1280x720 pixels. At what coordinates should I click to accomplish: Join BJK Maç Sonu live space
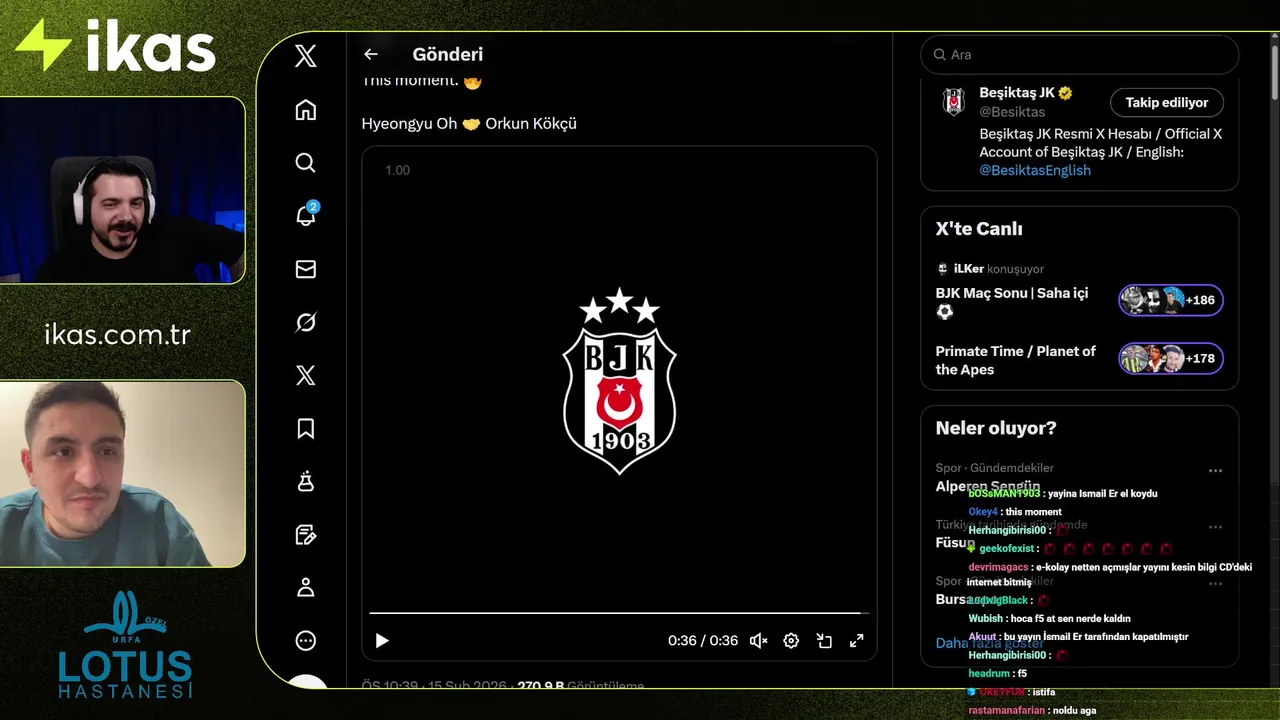(1012, 302)
